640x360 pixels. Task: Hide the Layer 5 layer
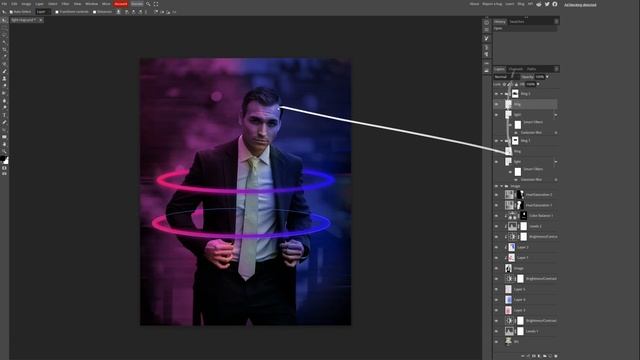[496, 289]
